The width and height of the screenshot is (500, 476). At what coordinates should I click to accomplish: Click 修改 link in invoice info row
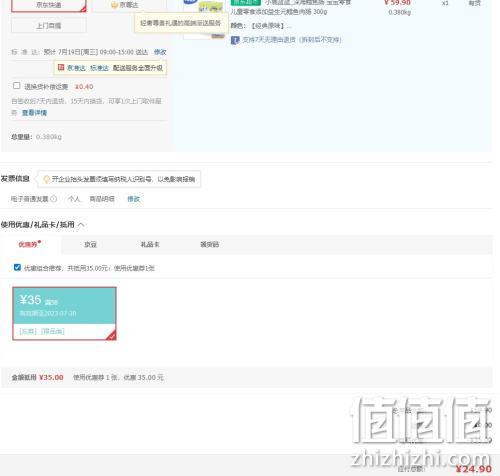coord(134,199)
